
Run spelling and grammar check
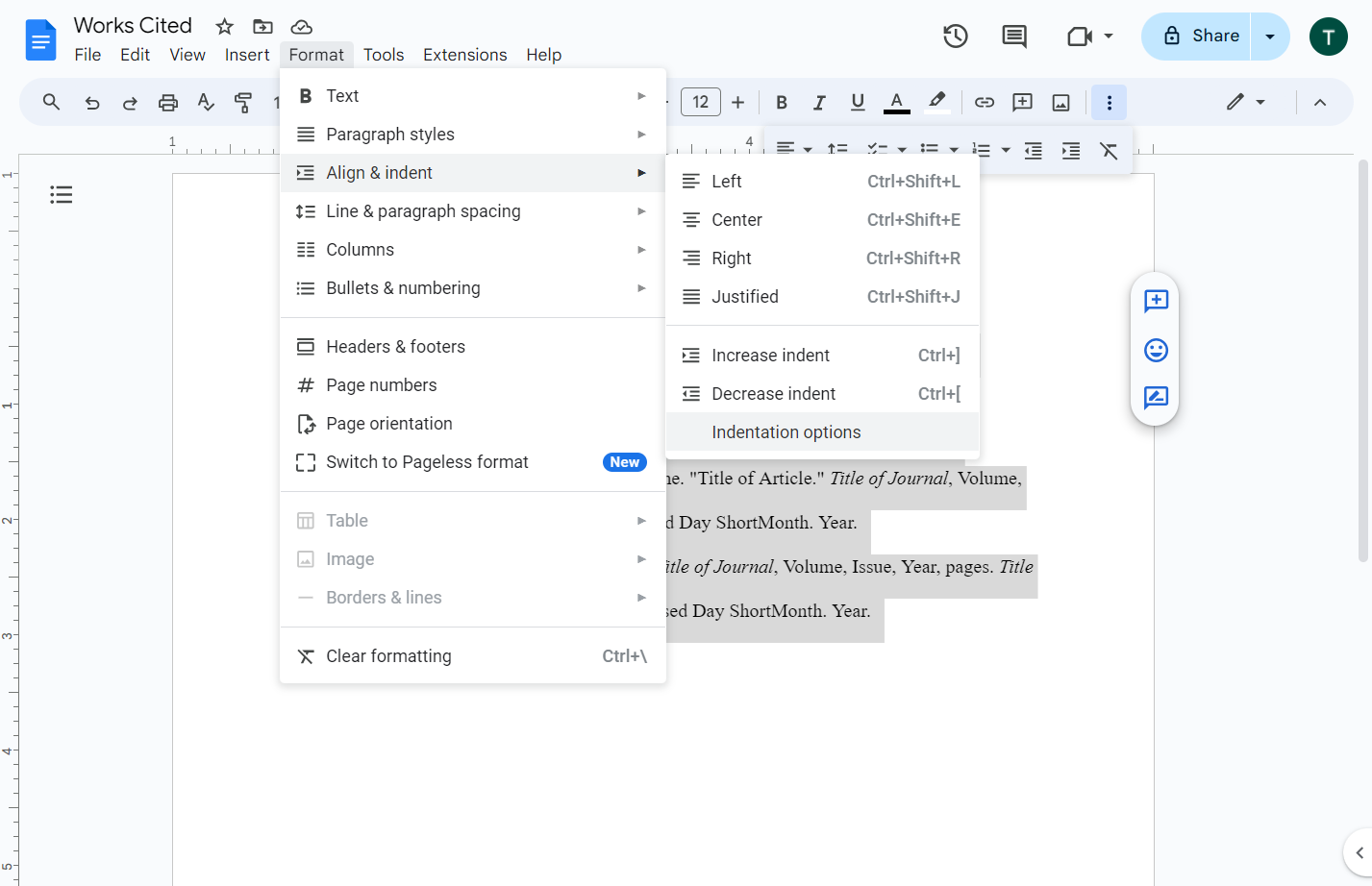206,102
